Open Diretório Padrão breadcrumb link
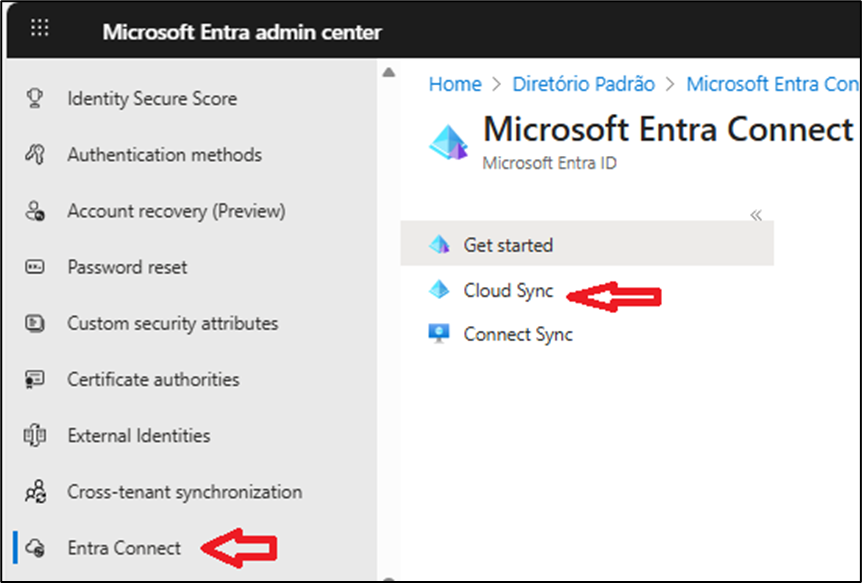Viewport: 862px width, 583px height. click(583, 84)
